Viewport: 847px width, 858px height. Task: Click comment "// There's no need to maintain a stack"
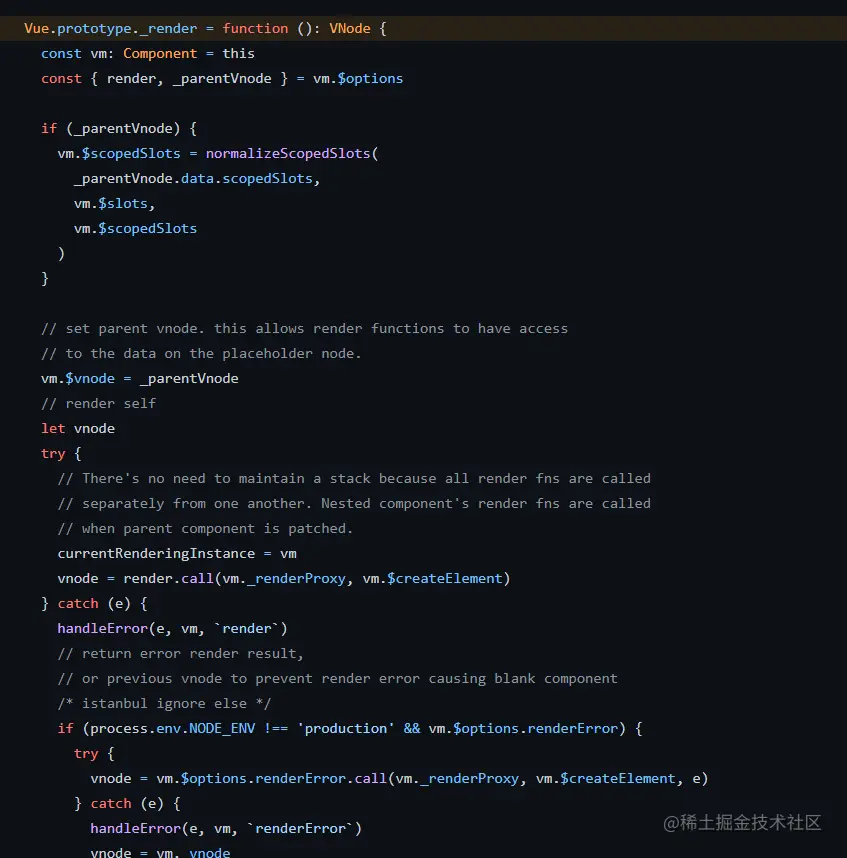tap(354, 478)
